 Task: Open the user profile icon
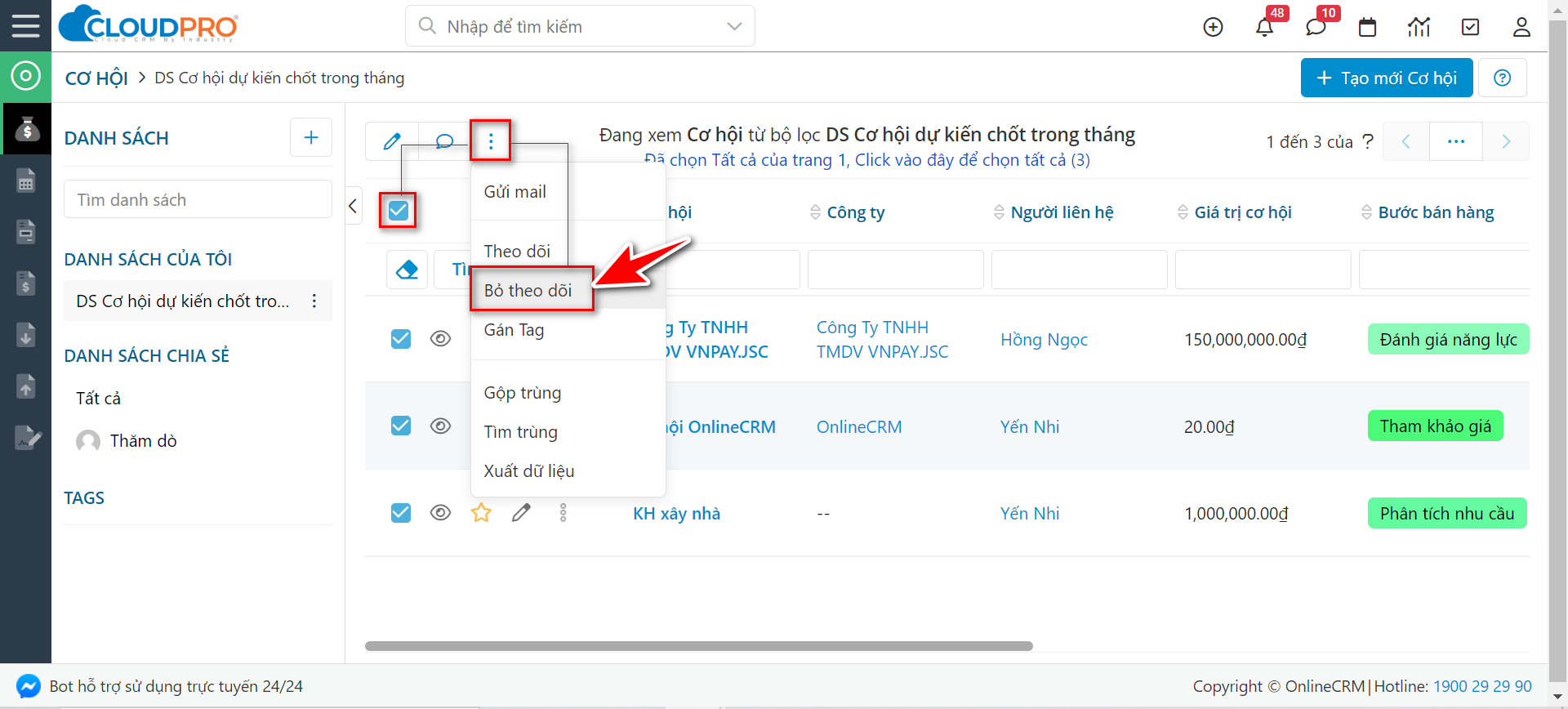tap(1521, 27)
